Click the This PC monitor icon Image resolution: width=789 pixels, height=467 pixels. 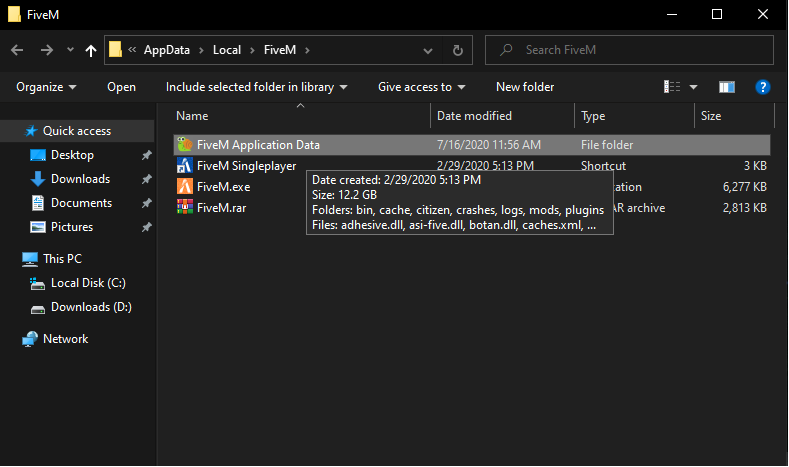pos(30,259)
